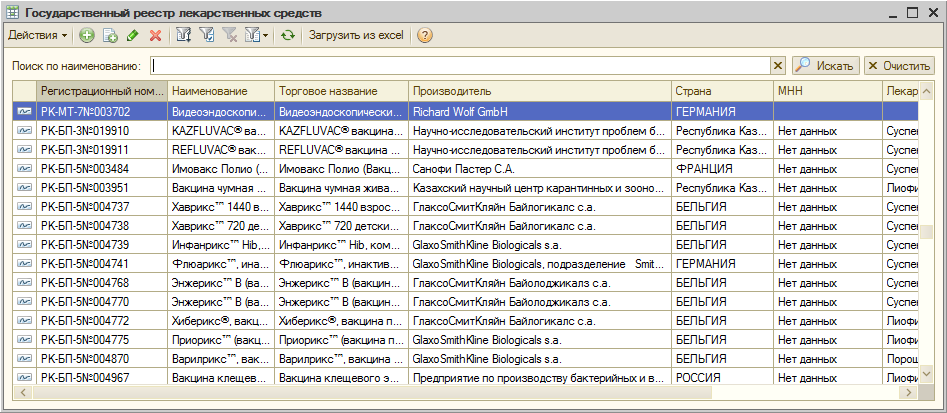Click the red Delete mark icon
Screen dimensions: 947x413
155,35
